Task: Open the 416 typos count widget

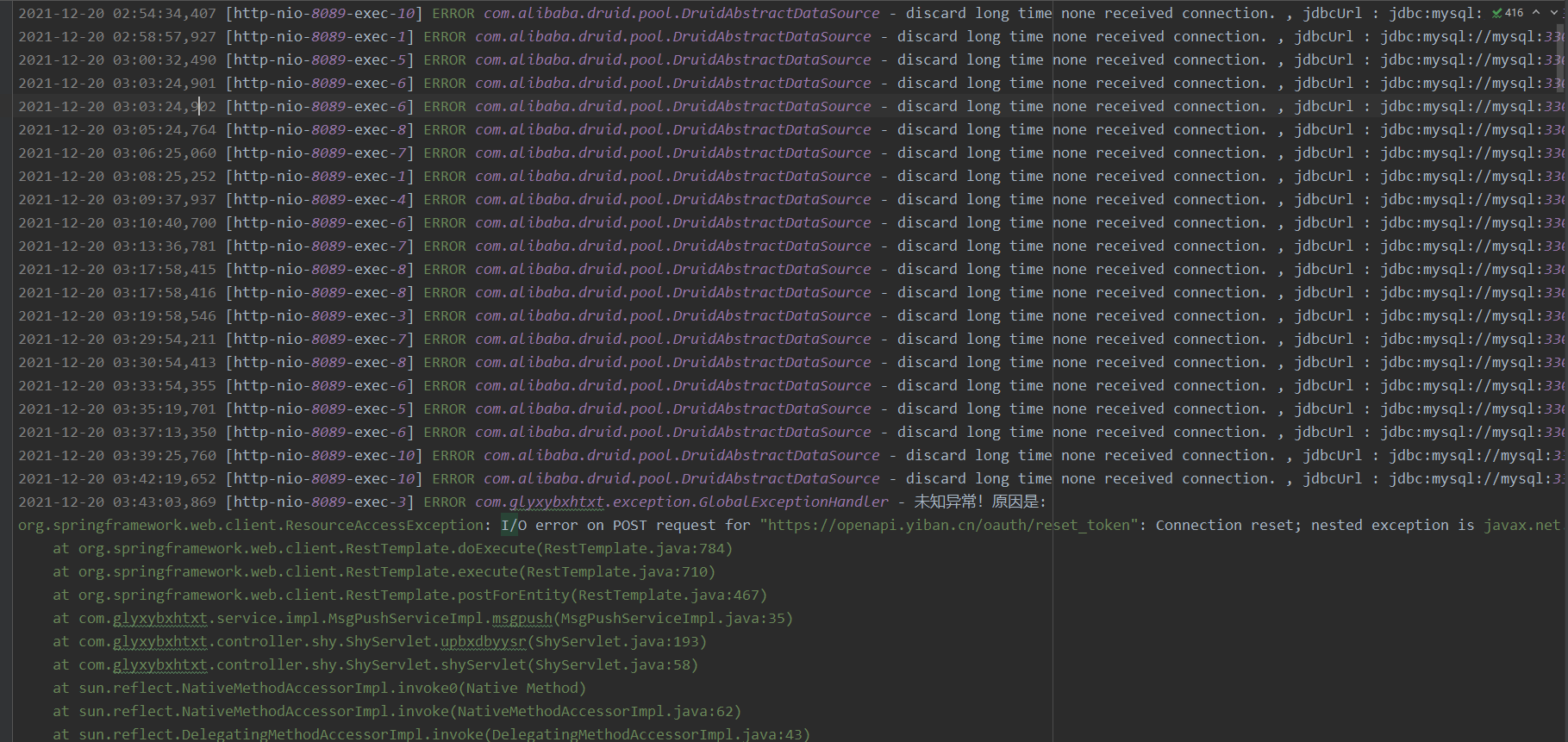Action: [1514, 13]
